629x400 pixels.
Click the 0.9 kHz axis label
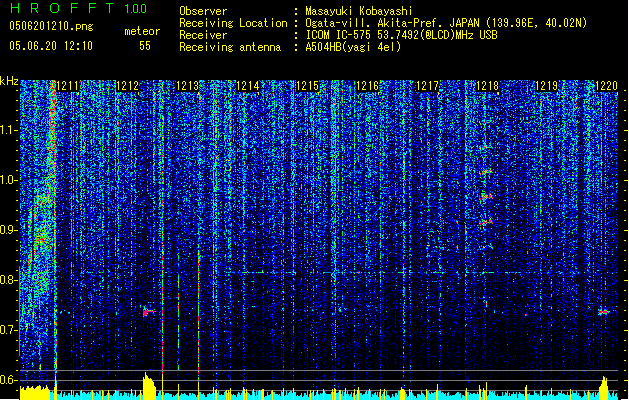click(x=8, y=230)
